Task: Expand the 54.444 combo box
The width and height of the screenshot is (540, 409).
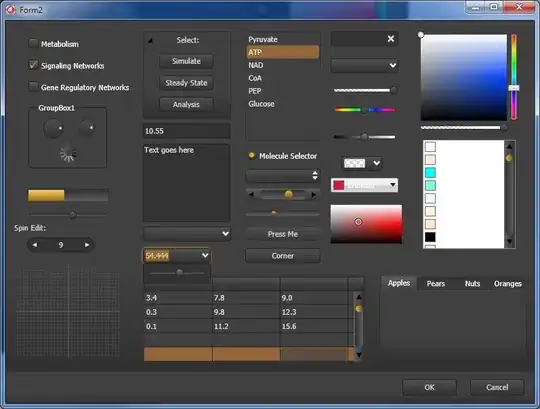Action: (205, 255)
